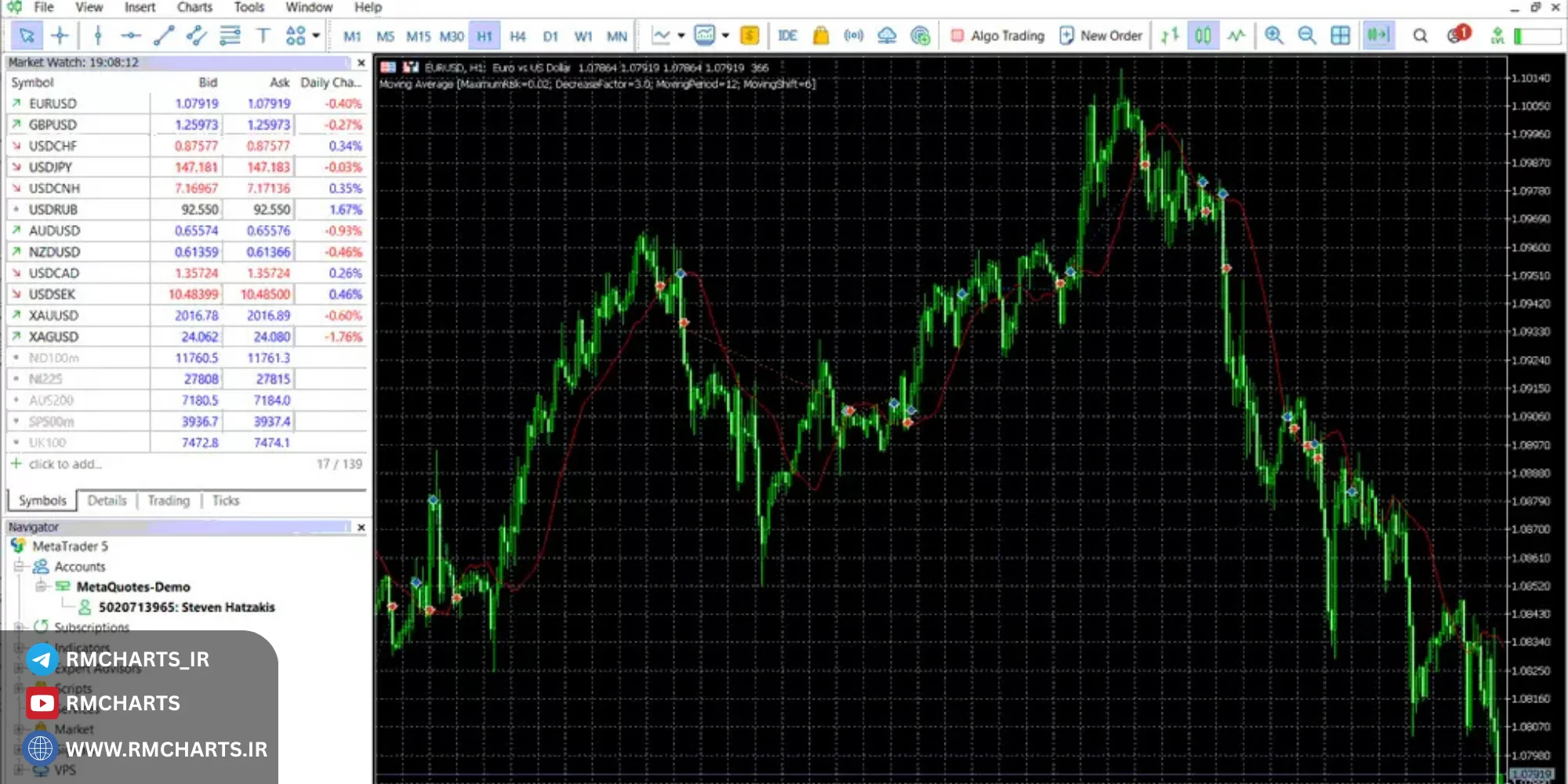Select the cursor arrow tool
This screenshot has height=784, width=1568.
pos(27,35)
